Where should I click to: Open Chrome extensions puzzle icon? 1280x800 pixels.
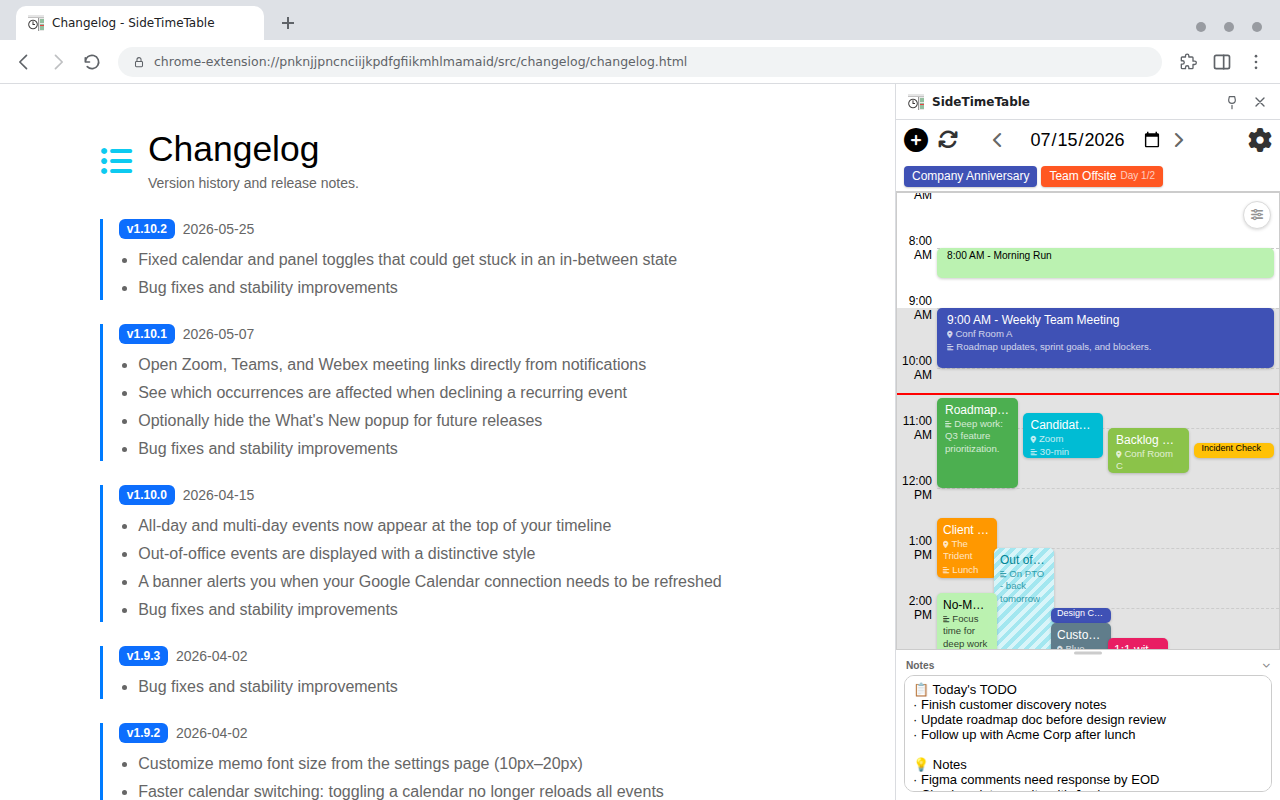coord(1188,62)
